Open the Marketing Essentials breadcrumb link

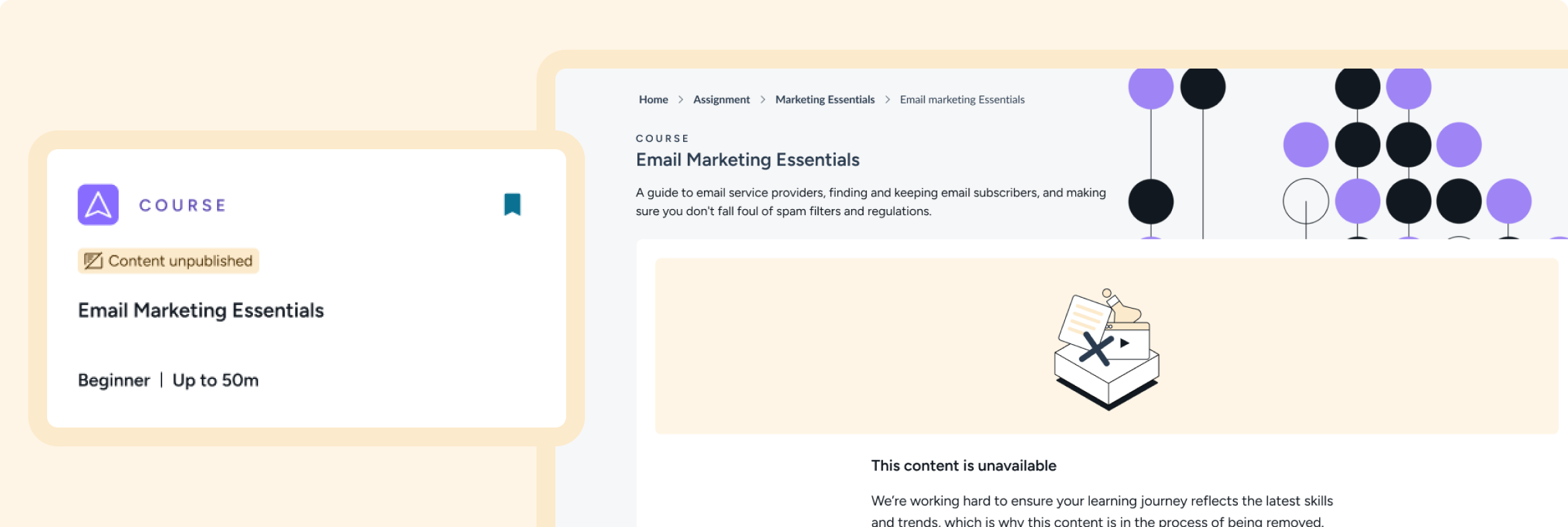point(825,99)
